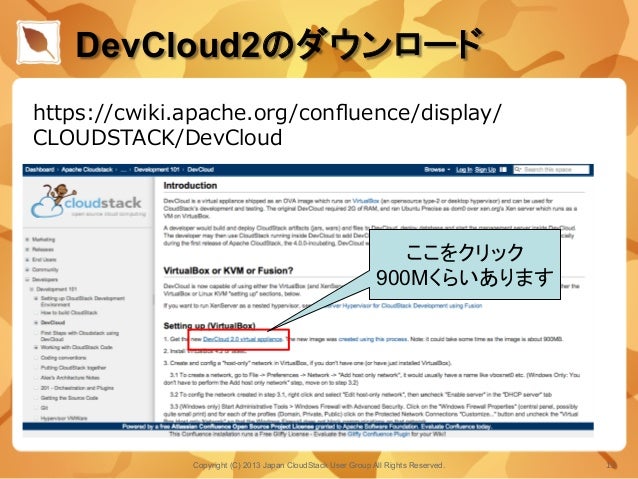The width and height of the screenshot is (638, 479).
Task: Click the sidebar resize handle
Action: (x=154, y=300)
